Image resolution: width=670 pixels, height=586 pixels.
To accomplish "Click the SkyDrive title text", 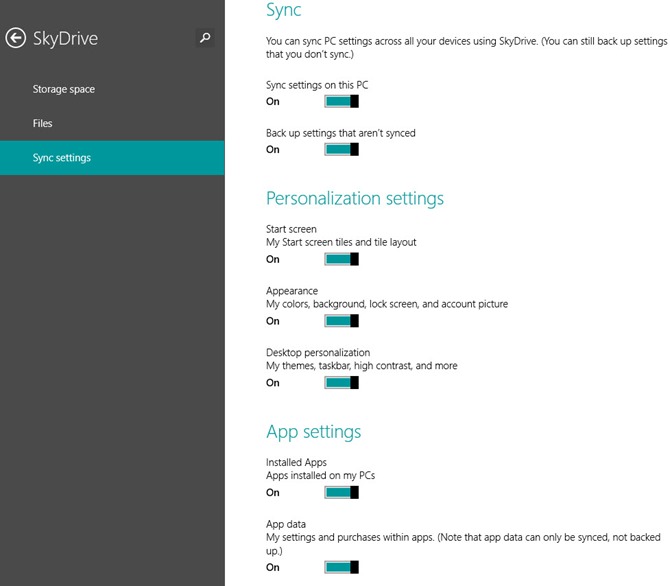I will pyautogui.click(x=65, y=39).
